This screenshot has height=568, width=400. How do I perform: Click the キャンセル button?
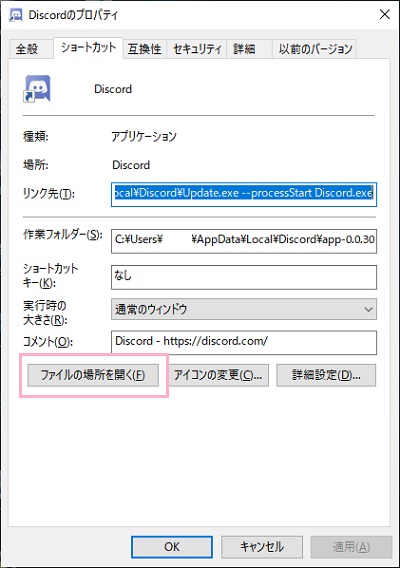pos(262,547)
